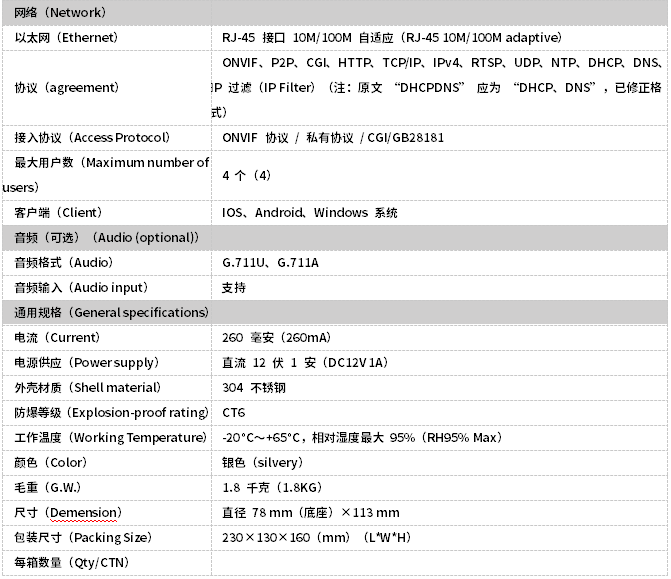671x579 pixels.
Task: Click the empty Qty/CTN value cell
Action: [x=440, y=563]
